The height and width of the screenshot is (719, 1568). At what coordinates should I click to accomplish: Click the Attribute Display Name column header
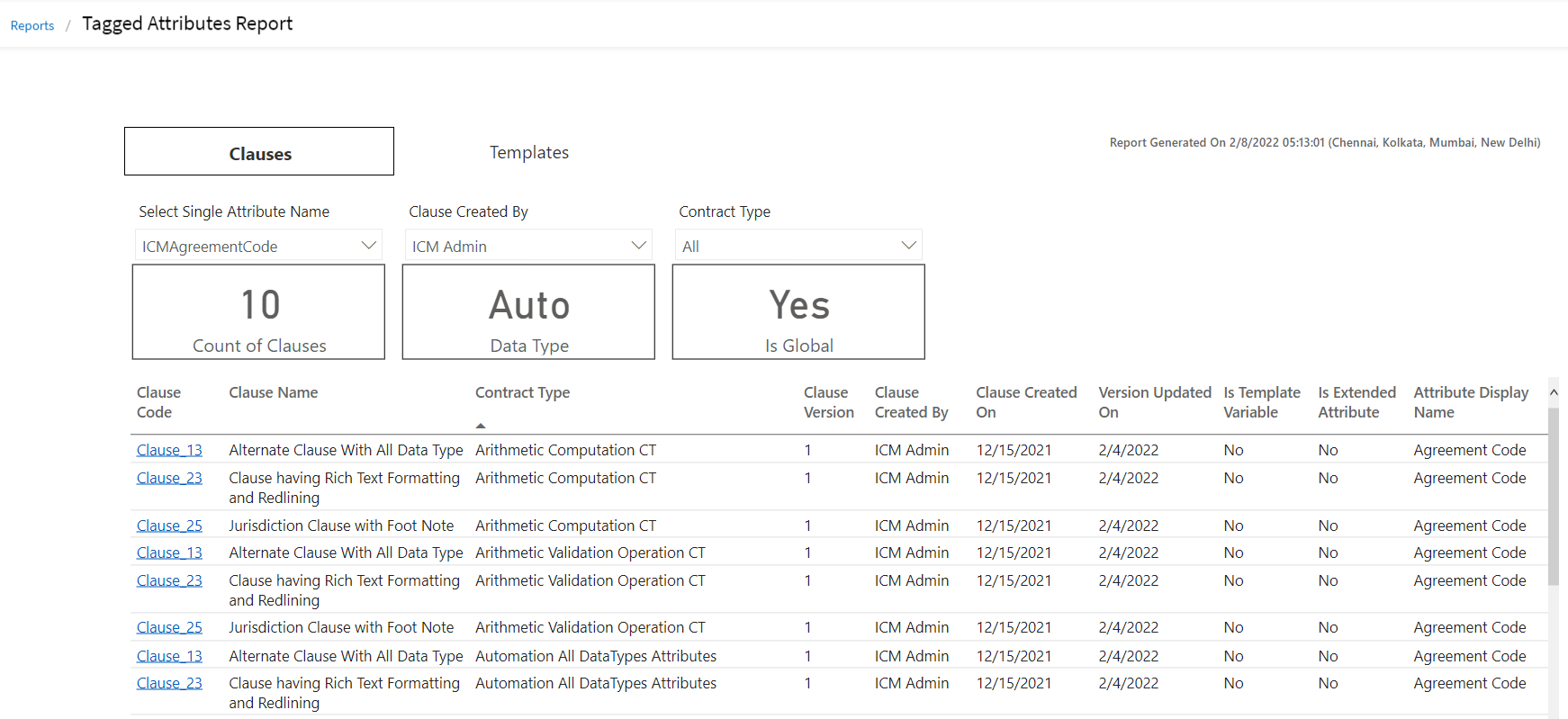(x=1470, y=402)
